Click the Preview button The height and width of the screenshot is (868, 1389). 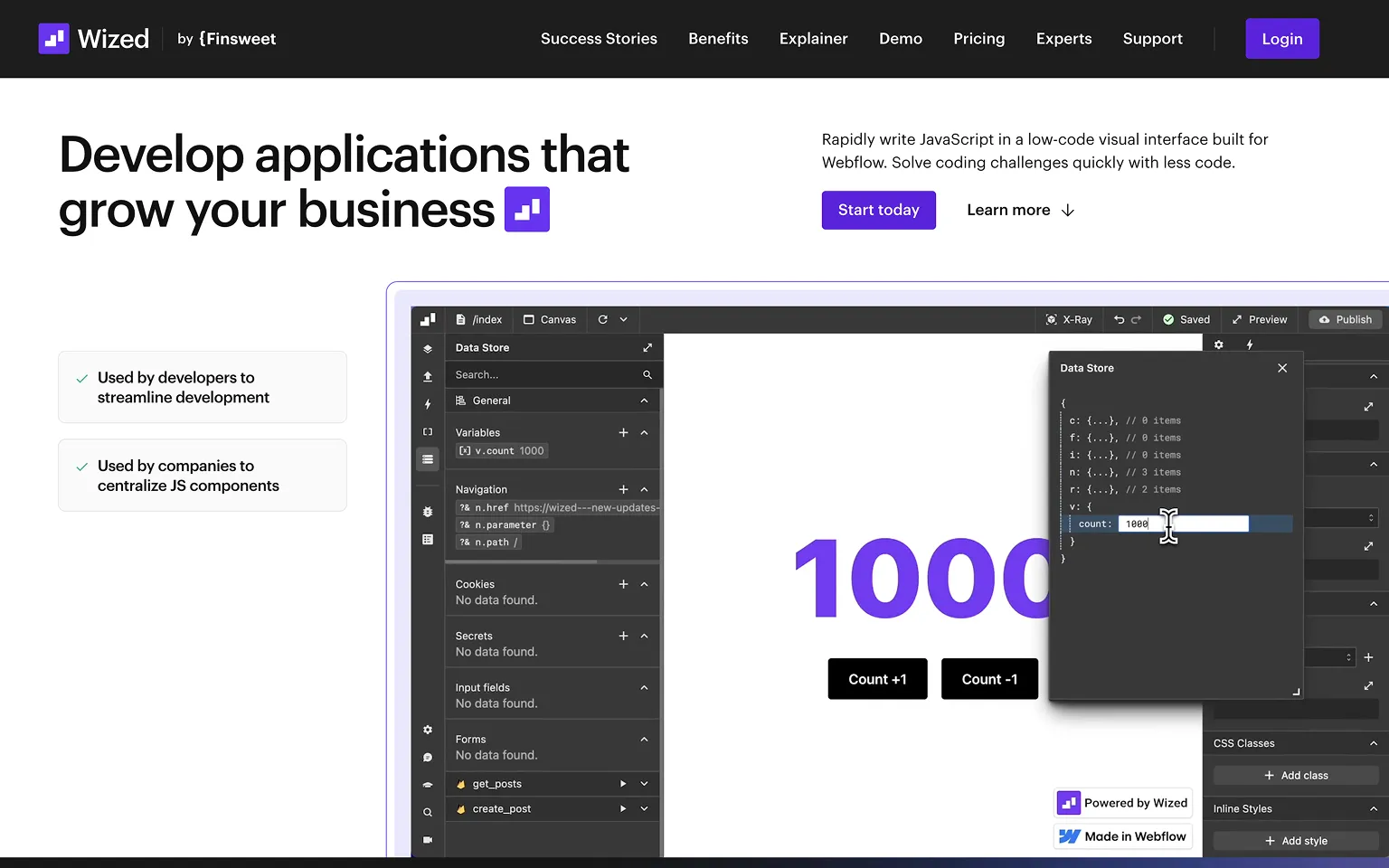(1260, 319)
